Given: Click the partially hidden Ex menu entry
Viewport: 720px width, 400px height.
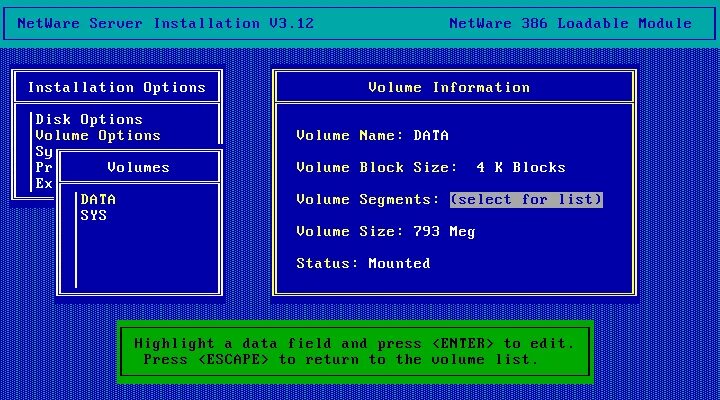Looking at the screenshot, I should click(x=44, y=184).
